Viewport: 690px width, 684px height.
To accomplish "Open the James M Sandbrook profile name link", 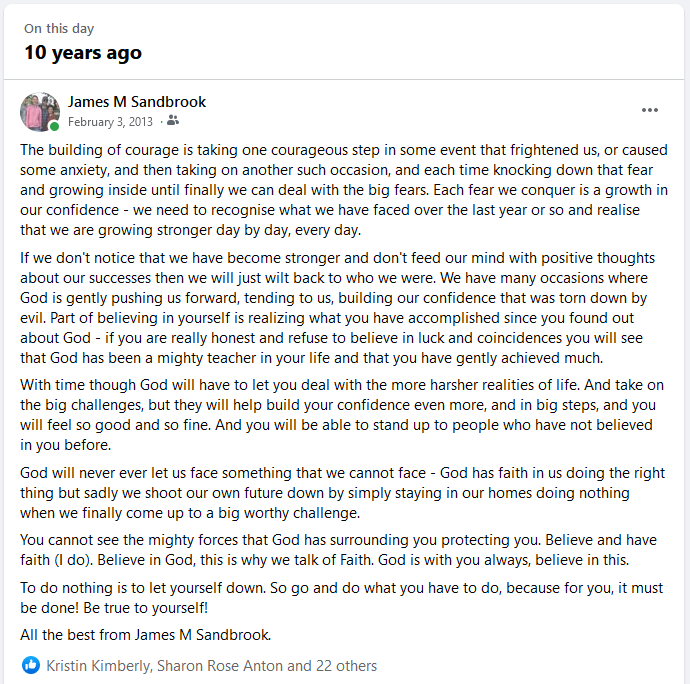I will (x=137, y=102).
